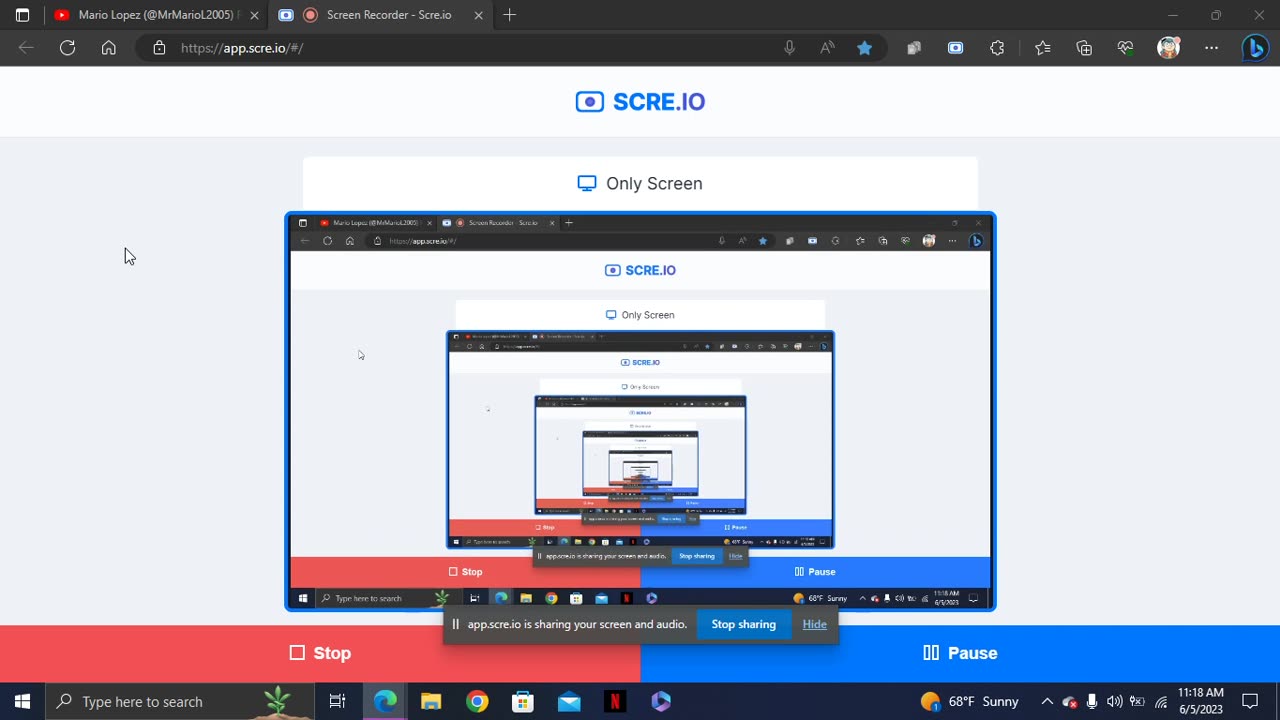
Task: Click the SCRE.IO logo
Action: click(x=640, y=102)
